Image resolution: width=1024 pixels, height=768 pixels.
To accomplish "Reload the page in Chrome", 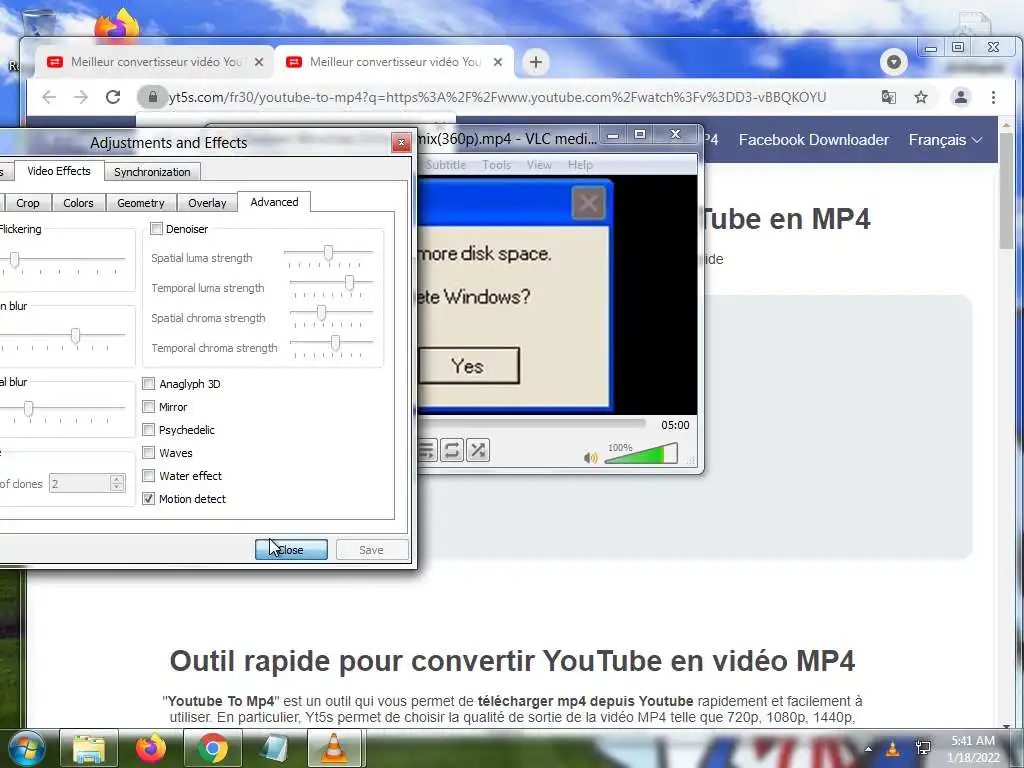I will click(x=113, y=97).
